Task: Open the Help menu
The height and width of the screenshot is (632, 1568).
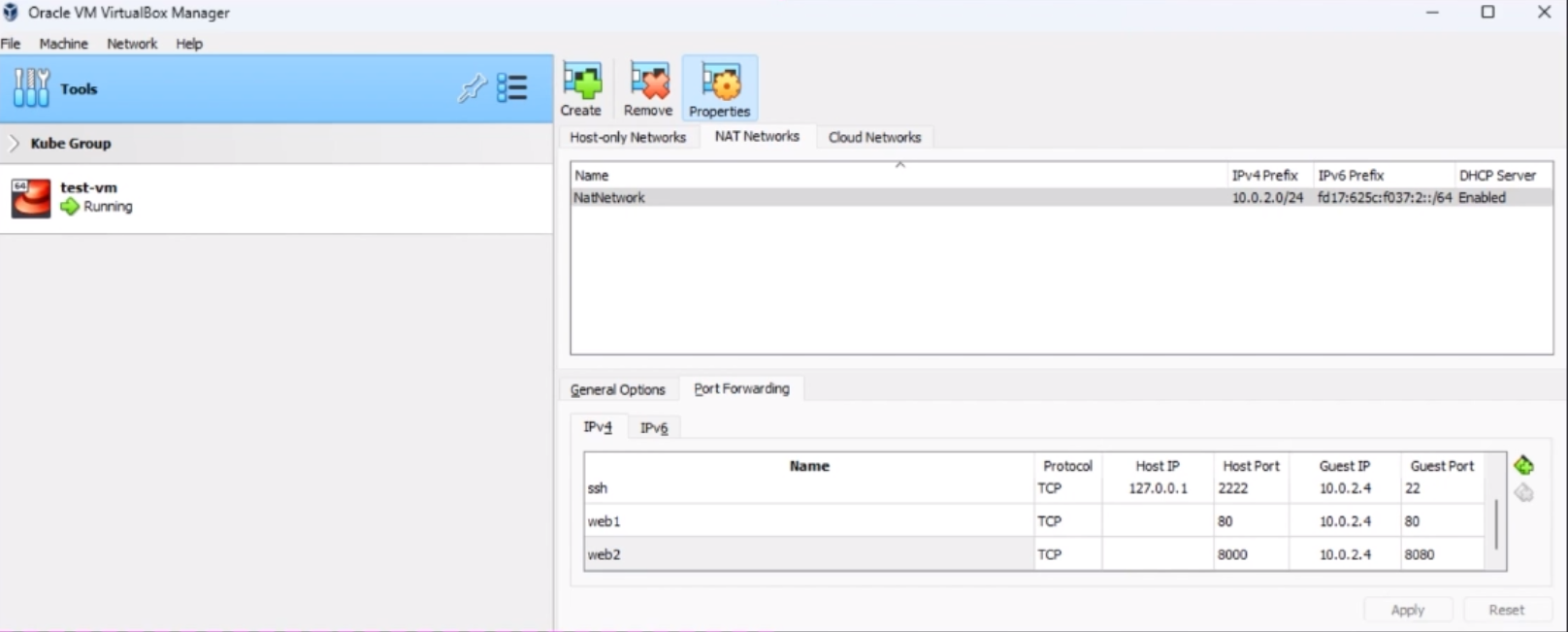Action: click(189, 44)
